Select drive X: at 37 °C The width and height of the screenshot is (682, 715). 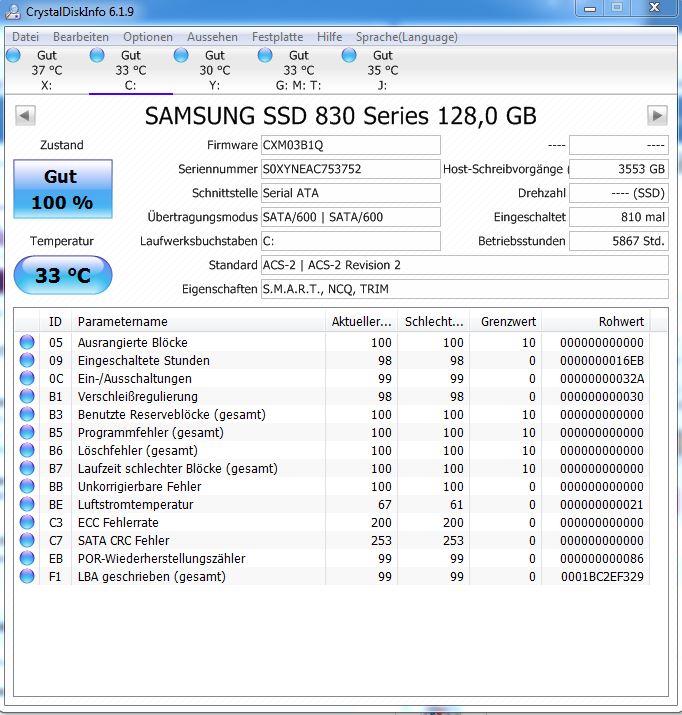pos(46,70)
